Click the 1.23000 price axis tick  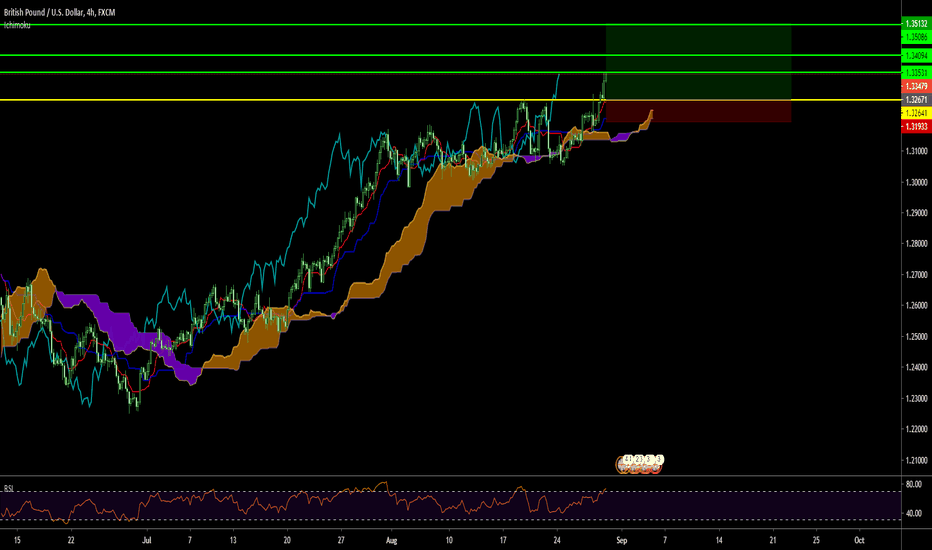(916, 398)
